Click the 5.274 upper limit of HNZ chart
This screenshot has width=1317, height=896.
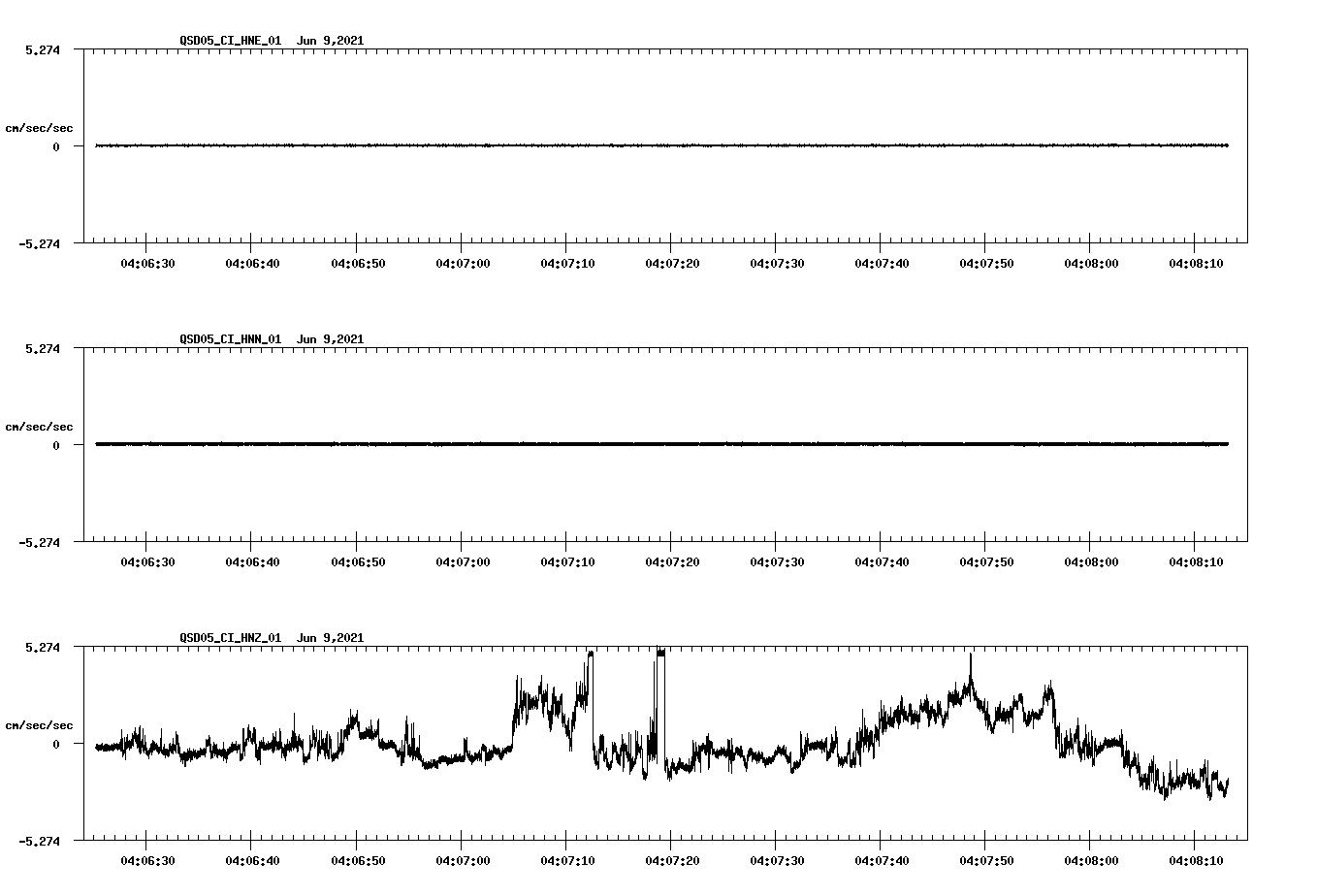click(43, 648)
